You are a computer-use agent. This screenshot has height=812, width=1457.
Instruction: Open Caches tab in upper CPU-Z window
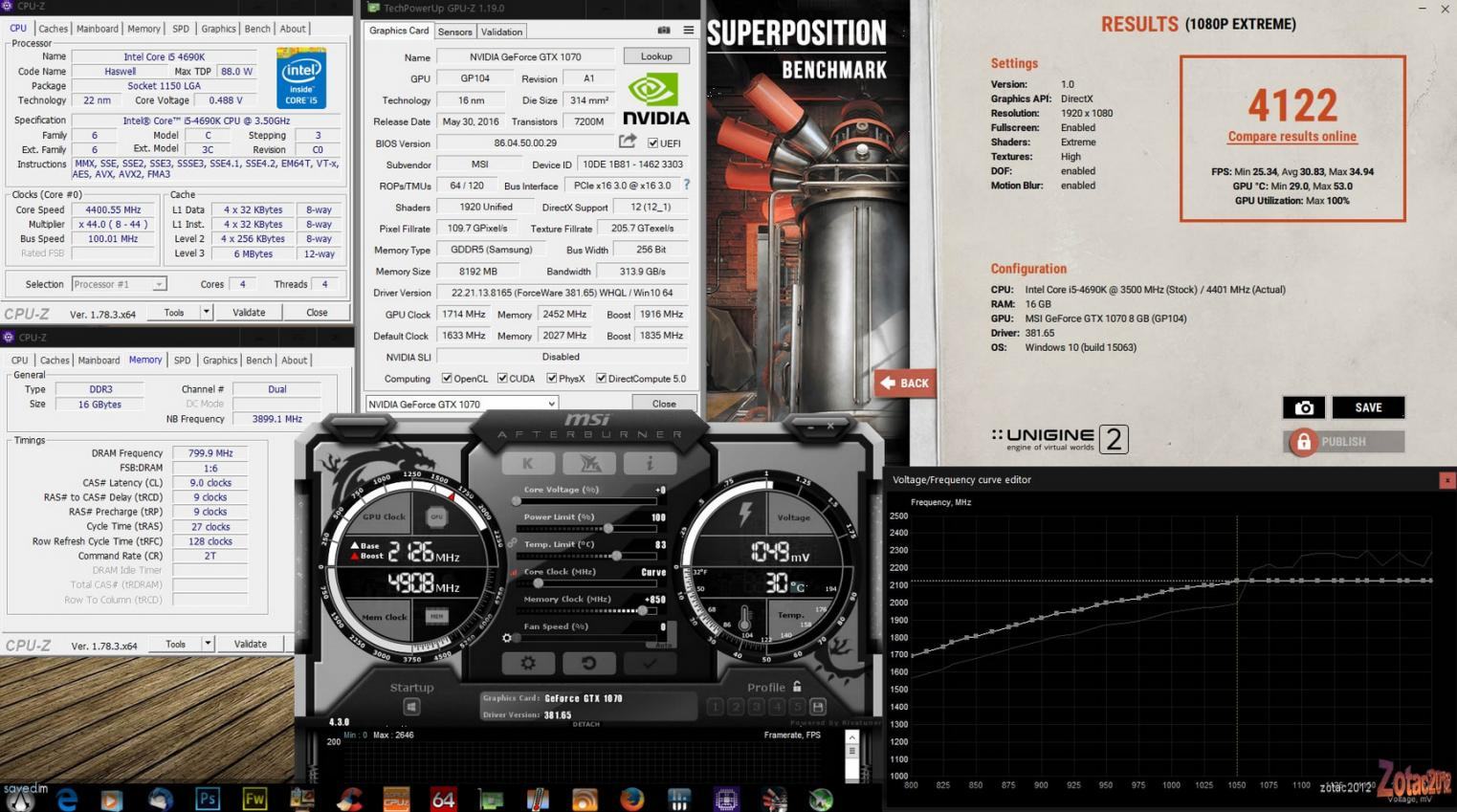coord(53,29)
